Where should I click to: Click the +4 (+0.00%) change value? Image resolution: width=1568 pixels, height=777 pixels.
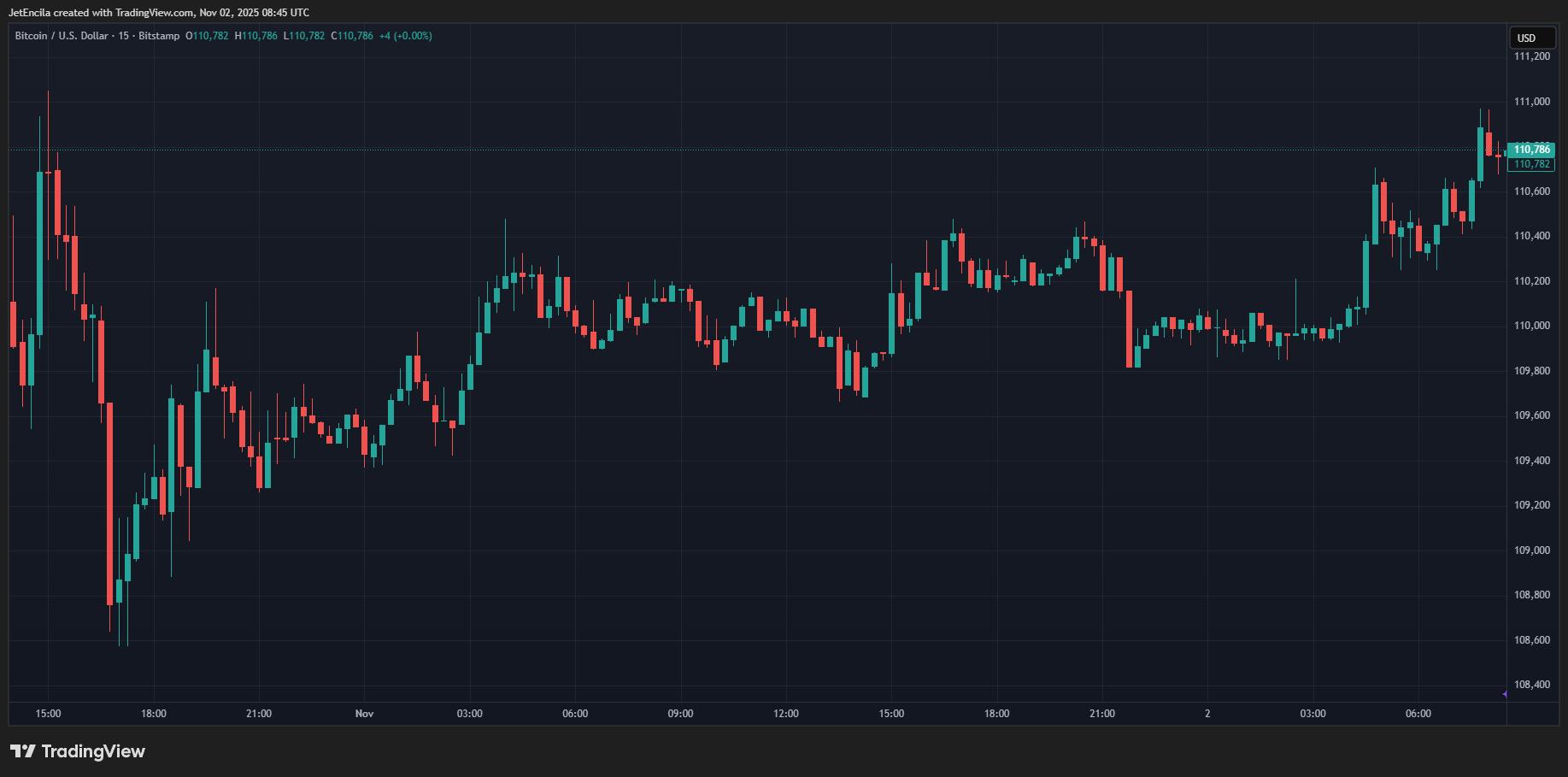[406, 36]
